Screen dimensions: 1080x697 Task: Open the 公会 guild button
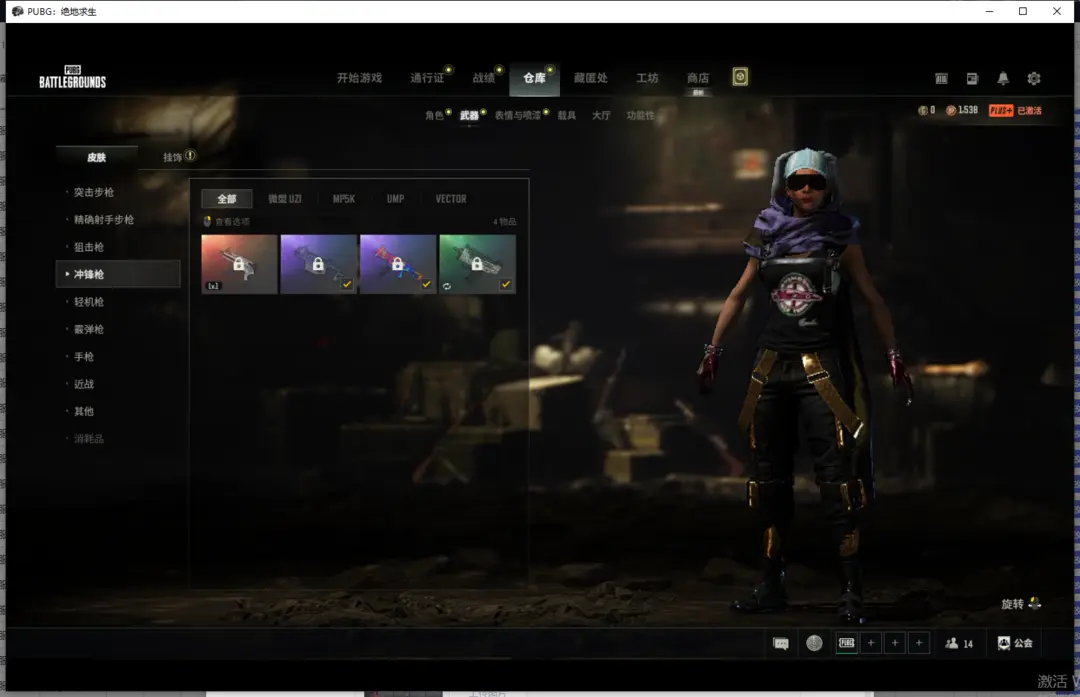[x=1015, y=643]
